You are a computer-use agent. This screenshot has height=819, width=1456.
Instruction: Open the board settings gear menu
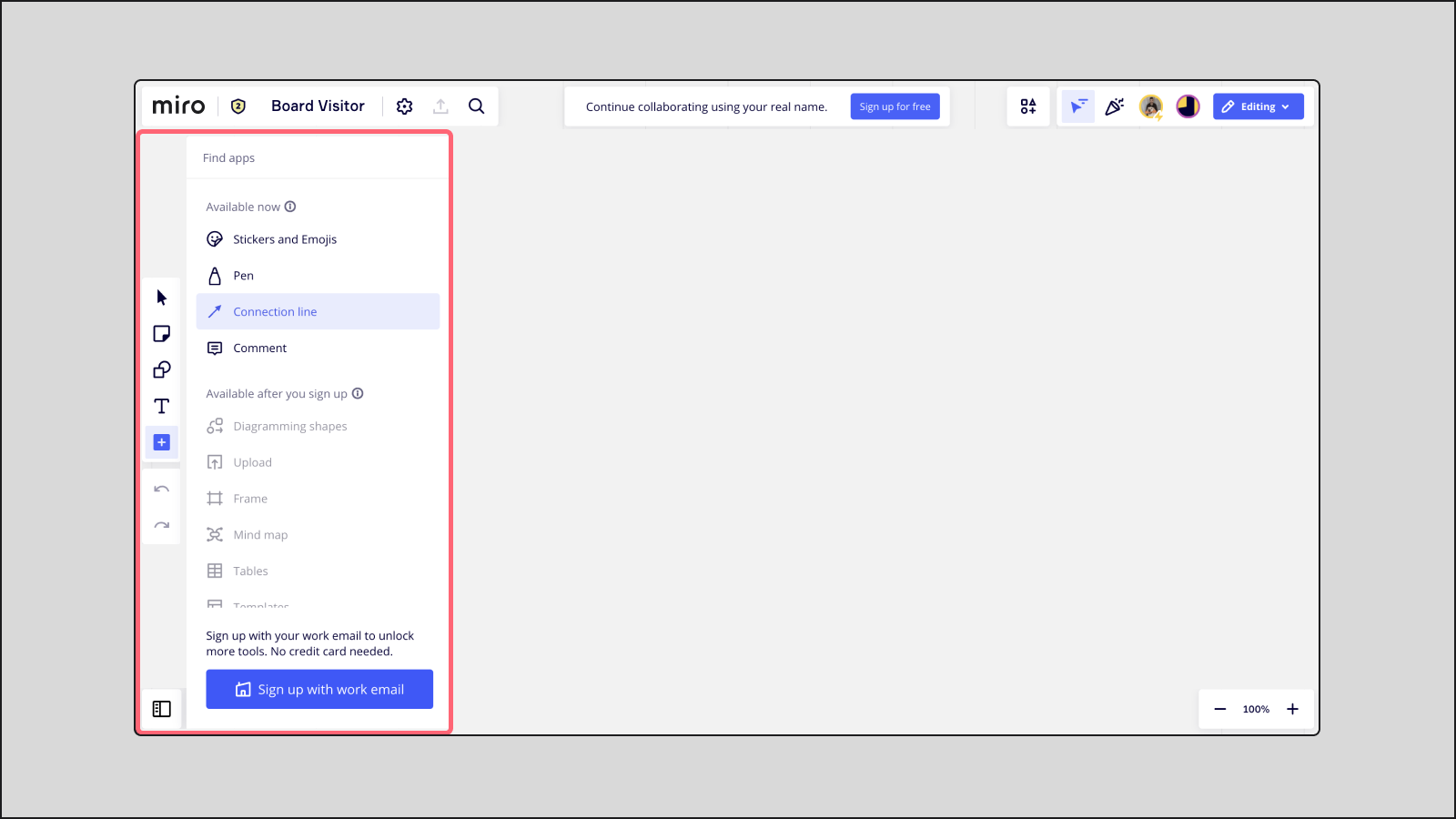(x=404, y=106)
